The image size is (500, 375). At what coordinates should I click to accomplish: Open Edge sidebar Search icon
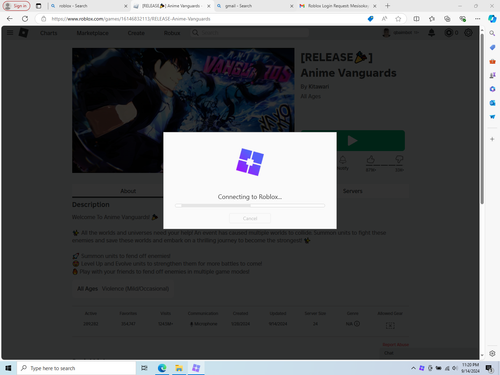pyautogui.click(x=492, y=33)
